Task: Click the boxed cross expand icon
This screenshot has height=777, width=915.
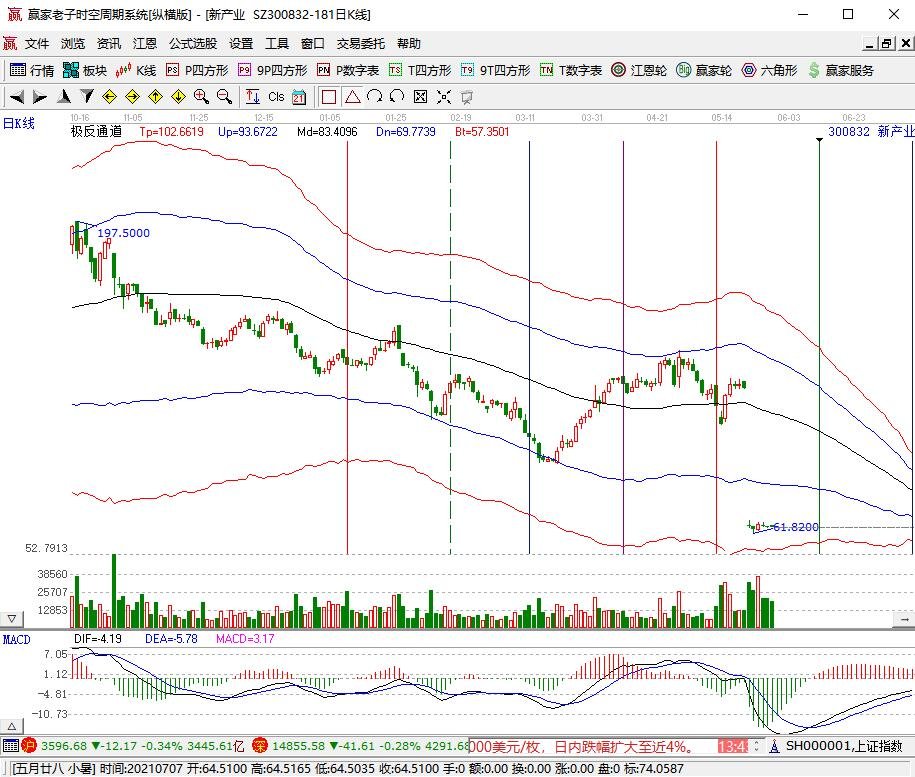Action: click(420, 97)
